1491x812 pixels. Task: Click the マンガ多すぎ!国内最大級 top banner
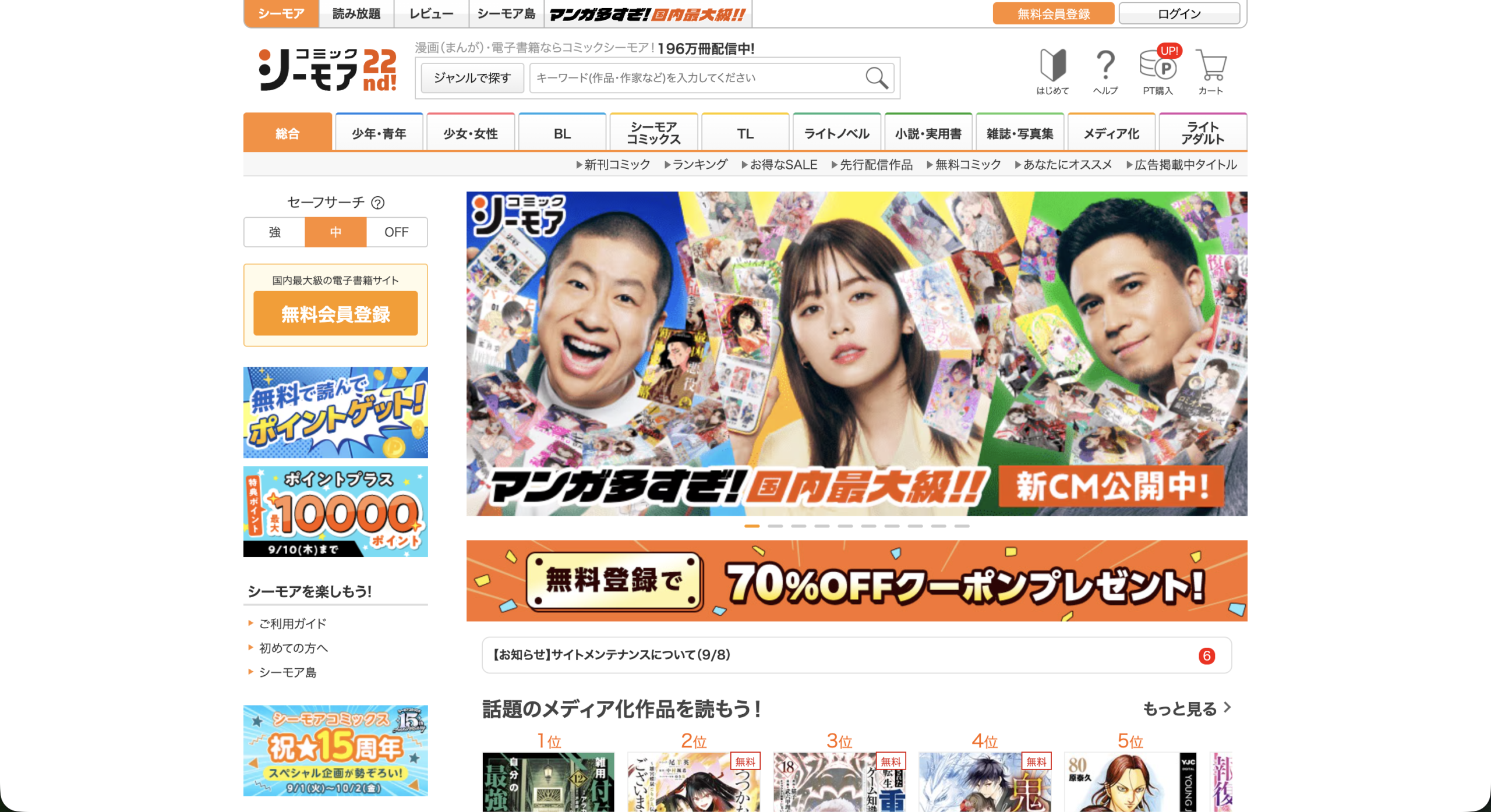click(648, 14)
